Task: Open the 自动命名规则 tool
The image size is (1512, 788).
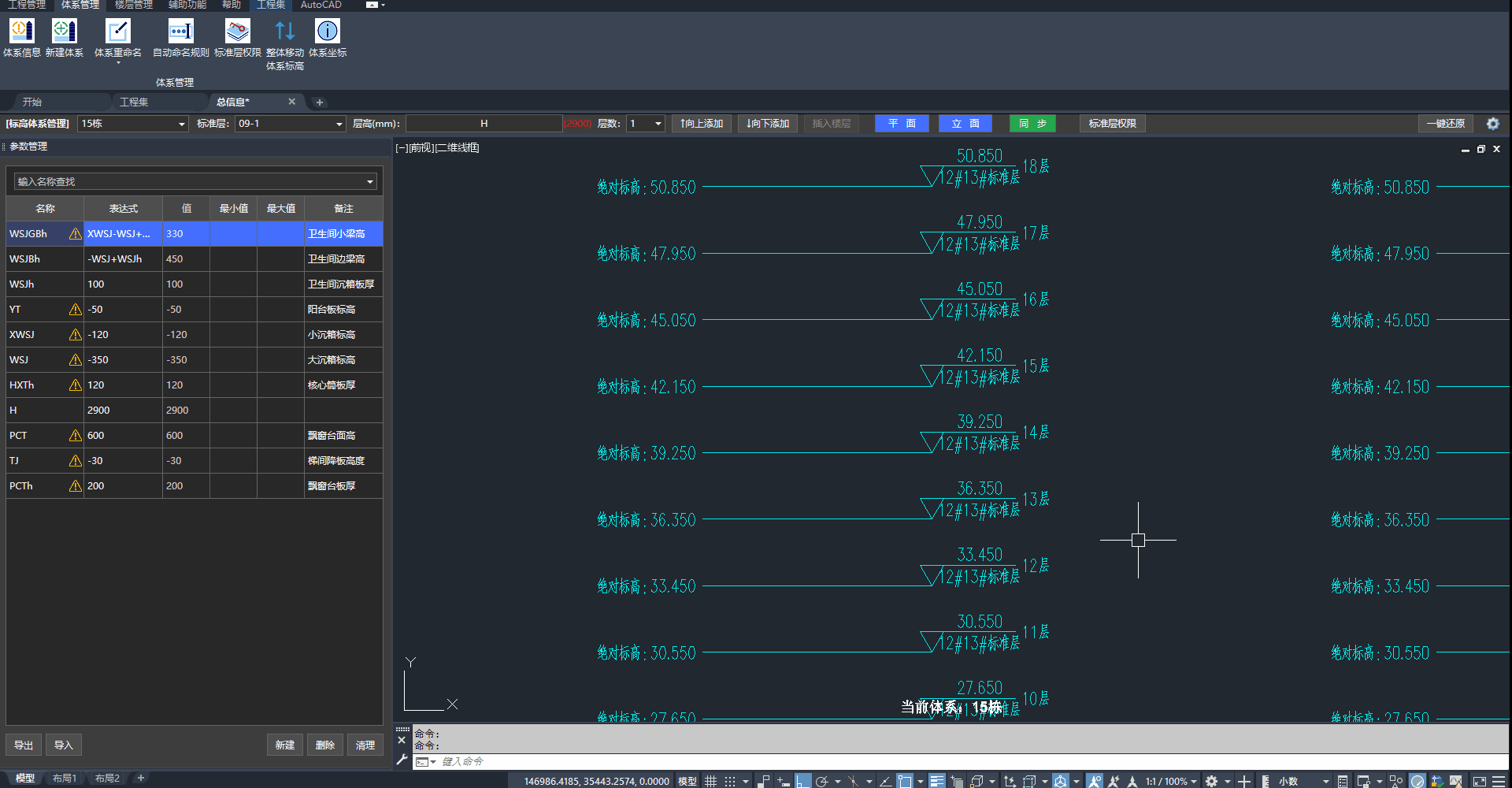Action: [180, 32]
